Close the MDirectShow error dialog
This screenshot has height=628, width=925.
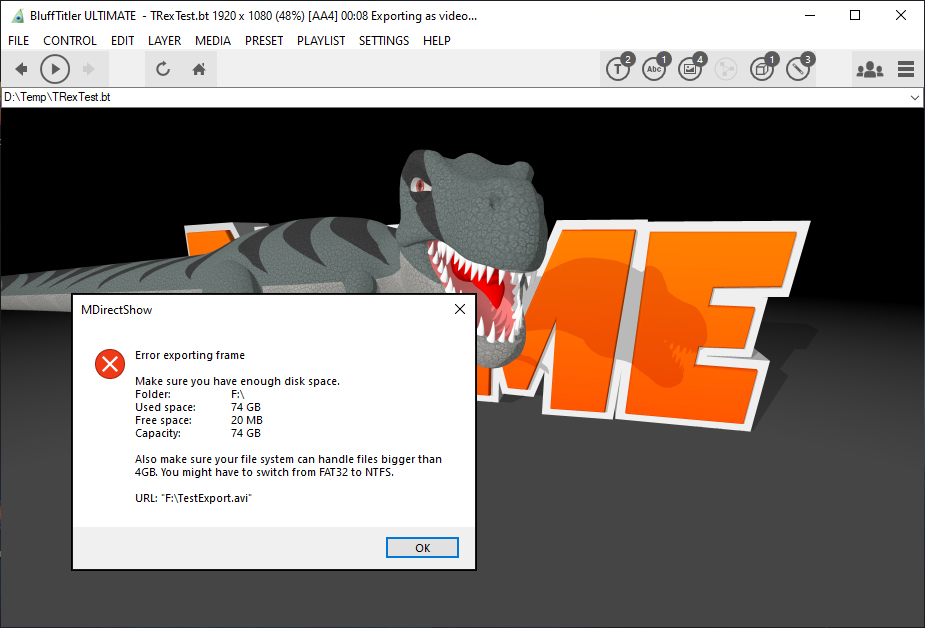point(460,309)
